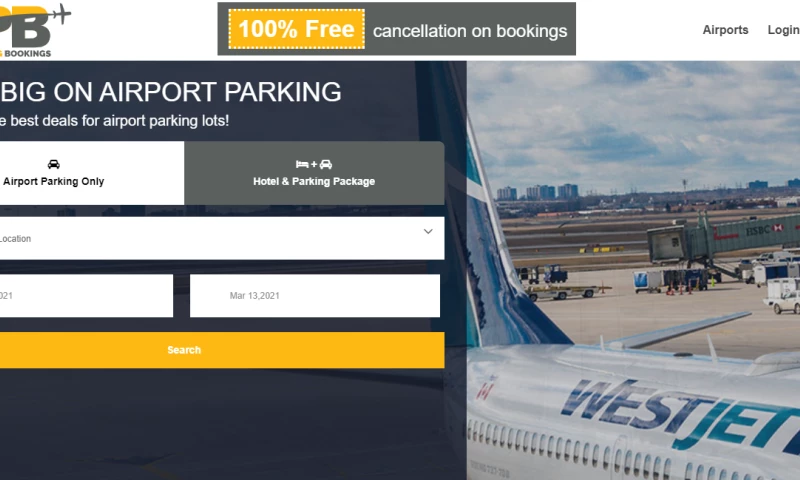Image resolution: width=800 pixels, height=480 pixels.
Task: Open the Mar 13,2021 date picker
Action: pyautogui.click(x=315, y=296)
